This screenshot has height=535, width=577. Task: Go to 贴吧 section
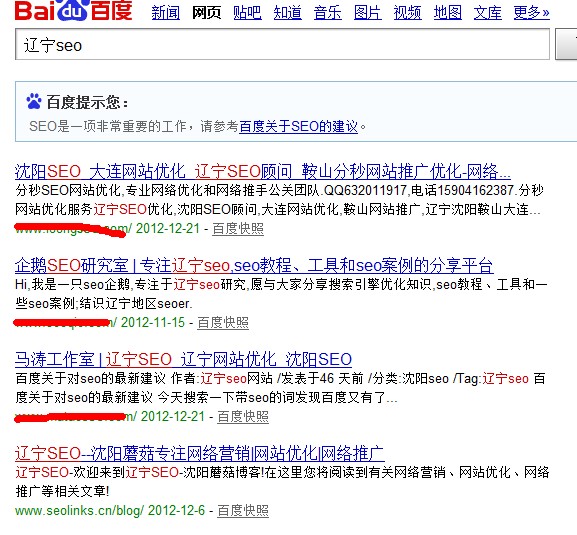pyautogui.click(x=247, y=13)
